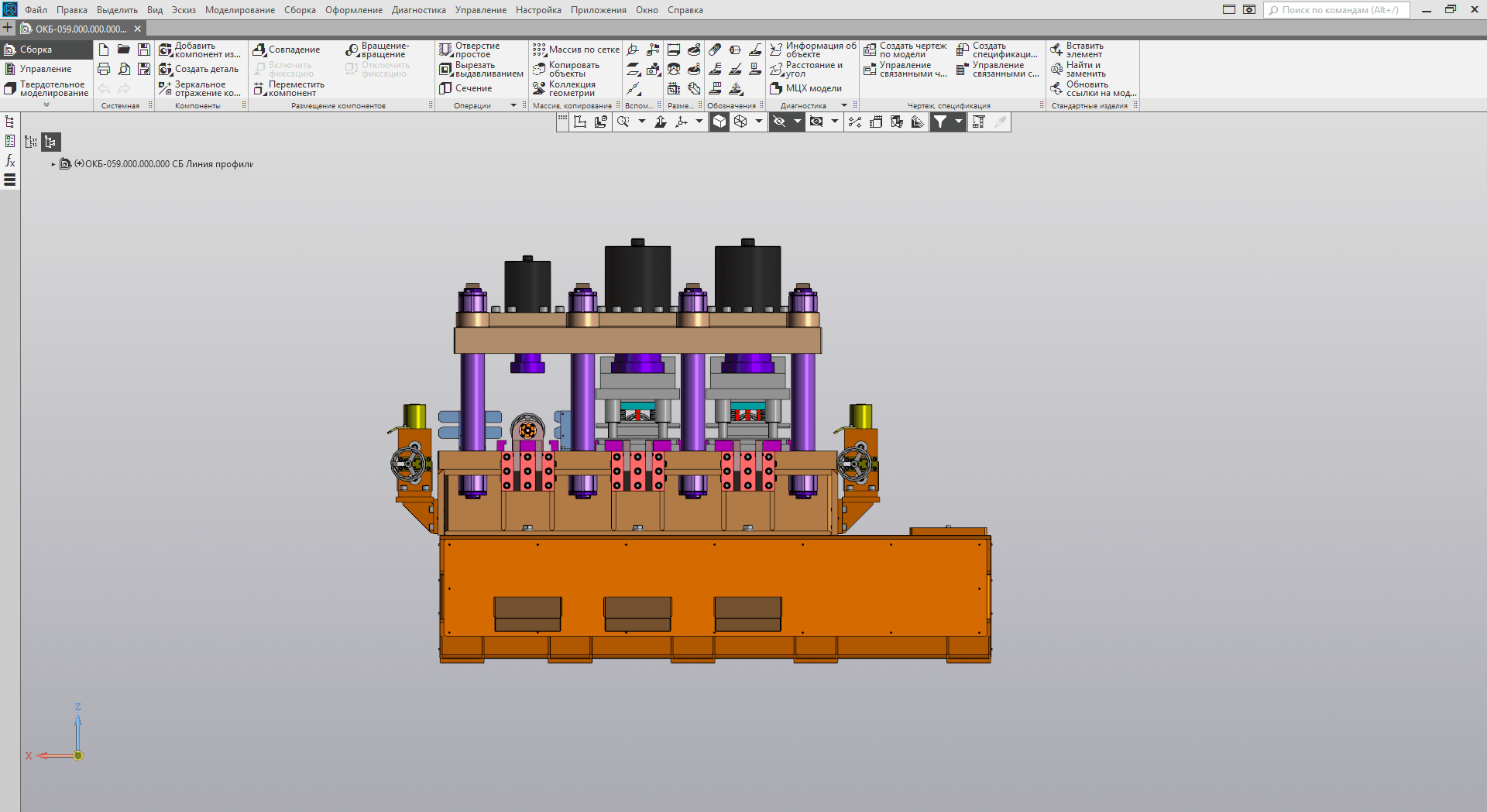Expand the ОКБ-059.000.000.000 tree node

point(53,164)
